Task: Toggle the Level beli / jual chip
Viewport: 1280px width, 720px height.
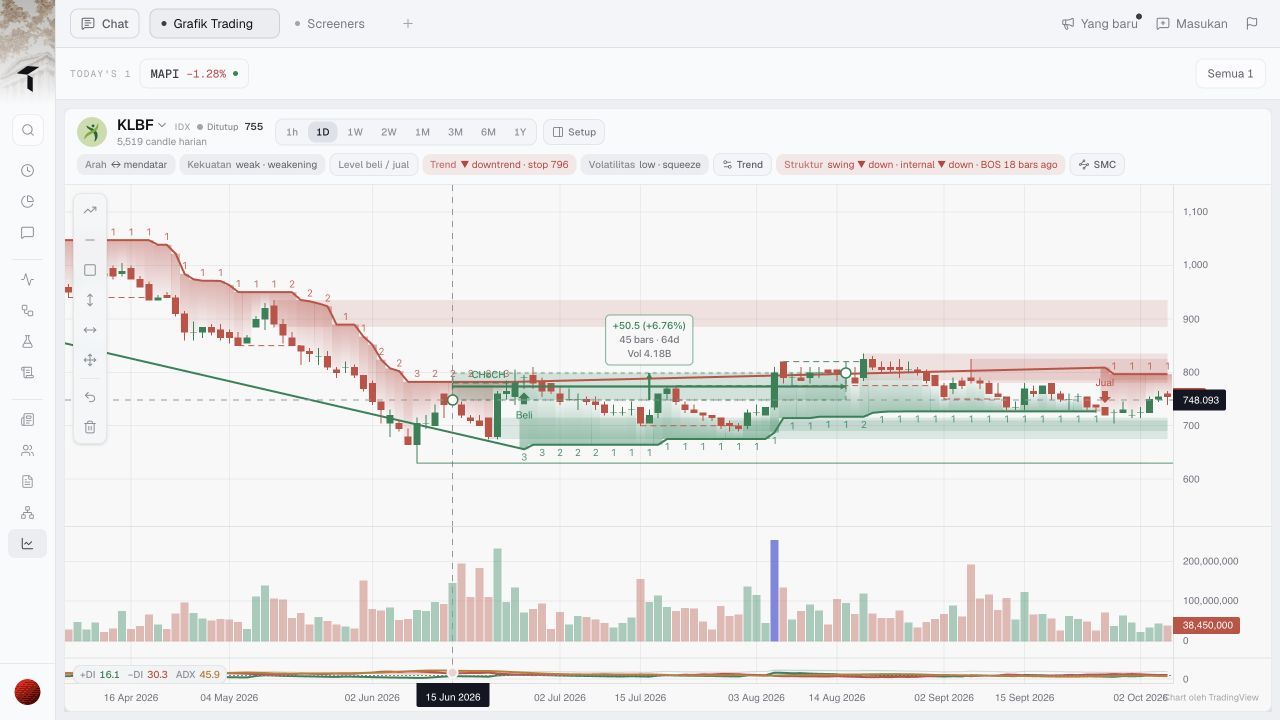Action: coord(374,165)
